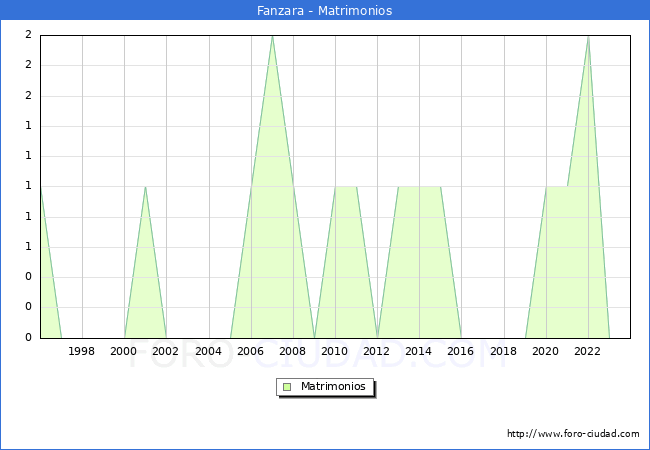Click the highest data point at 2022
This screenshot has width=650, height=450.
pyautogui.click(x=588, y=36)
